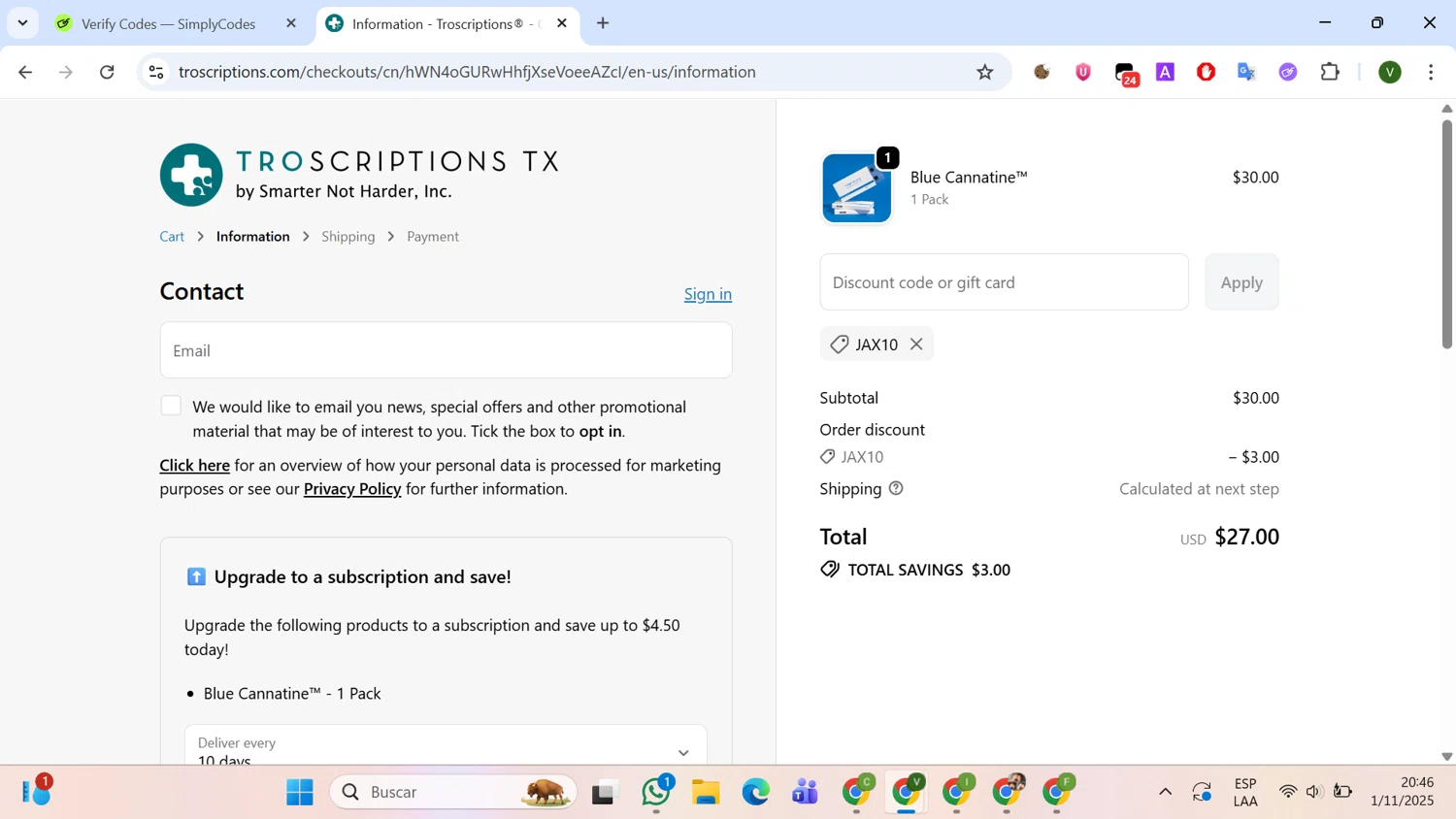Click the Apply discount button
This screenshot has height=819, width=1456.
(1241, 282)
